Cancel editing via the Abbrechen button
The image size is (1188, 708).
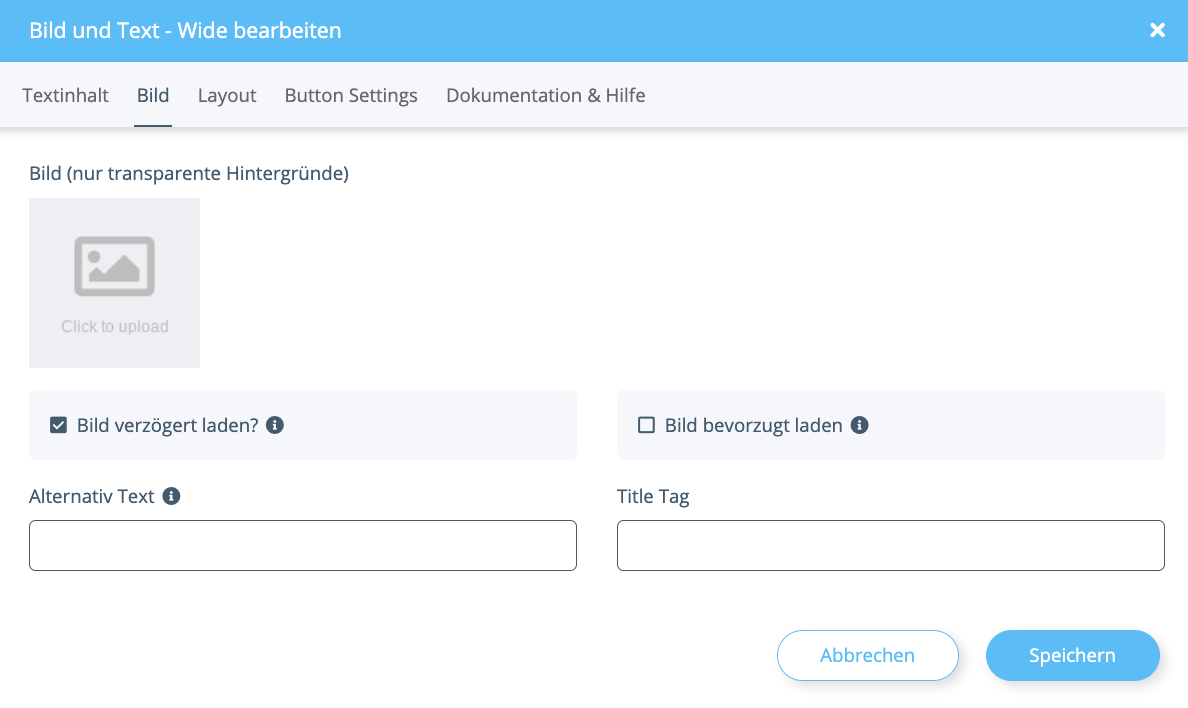pyautogui.click(x=868, y=655)
